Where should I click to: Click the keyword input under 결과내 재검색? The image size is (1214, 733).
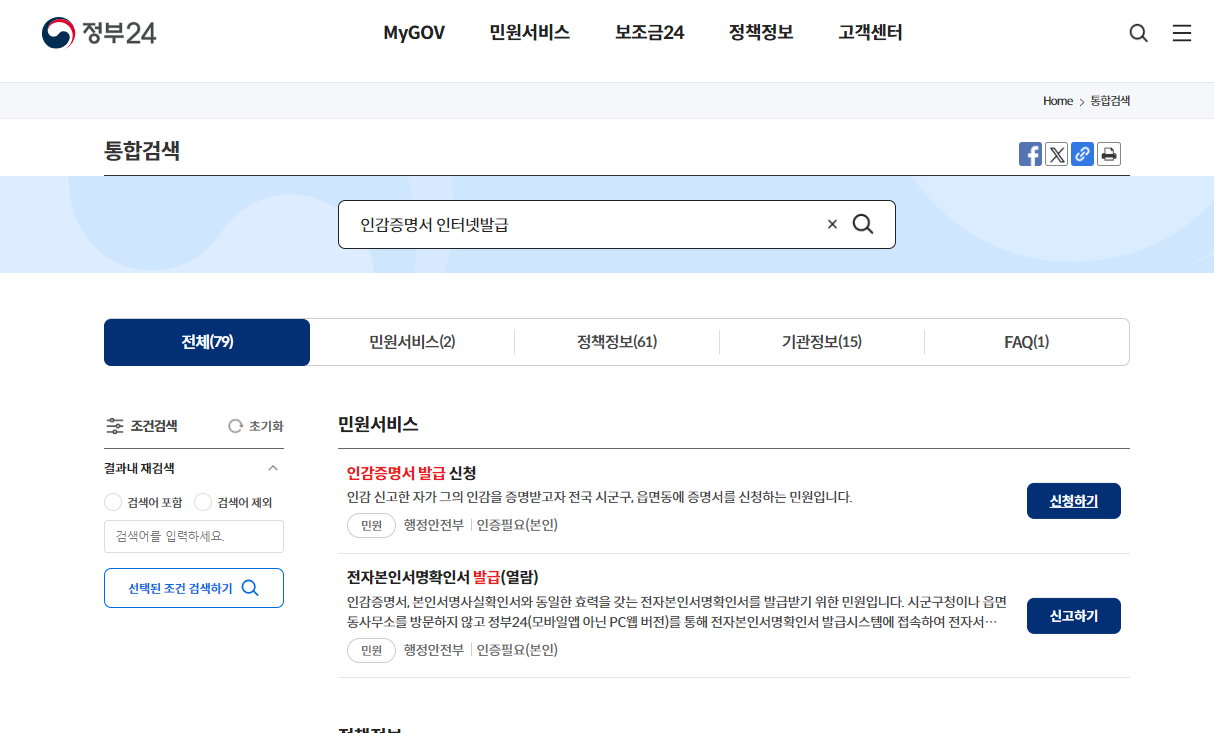point(193,536)
